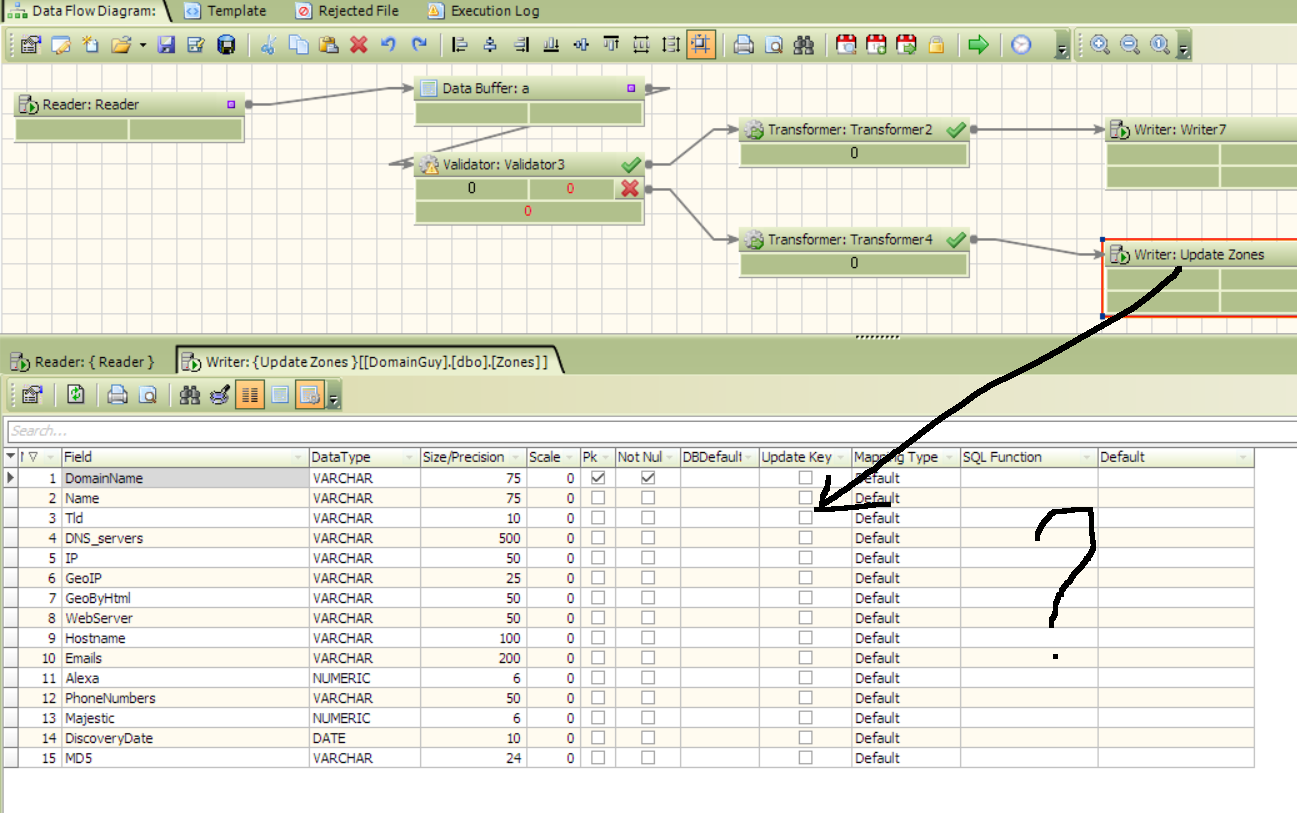Open the Rejected File tab

pos(348,11)
